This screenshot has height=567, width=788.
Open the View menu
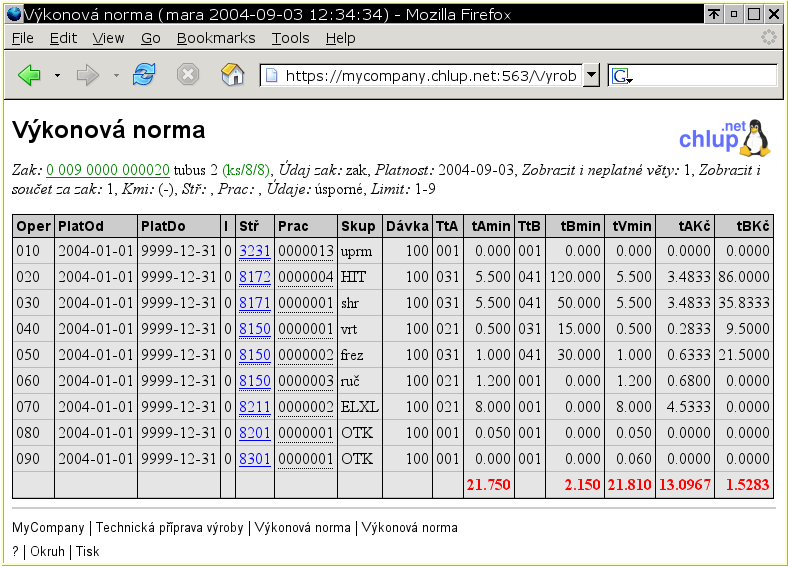pyautogui.click(x=108, y=38)
